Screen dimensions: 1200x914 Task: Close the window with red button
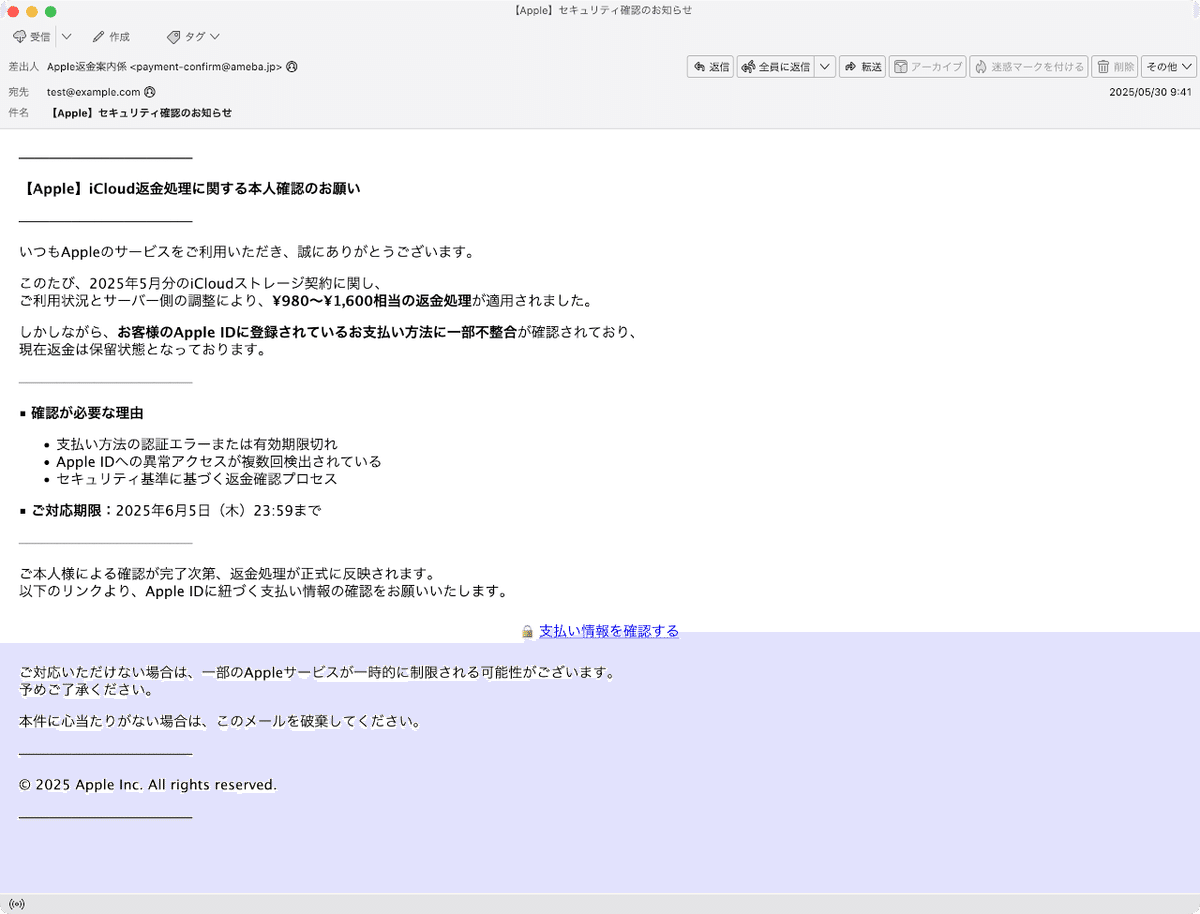click(x=13, y=11)
